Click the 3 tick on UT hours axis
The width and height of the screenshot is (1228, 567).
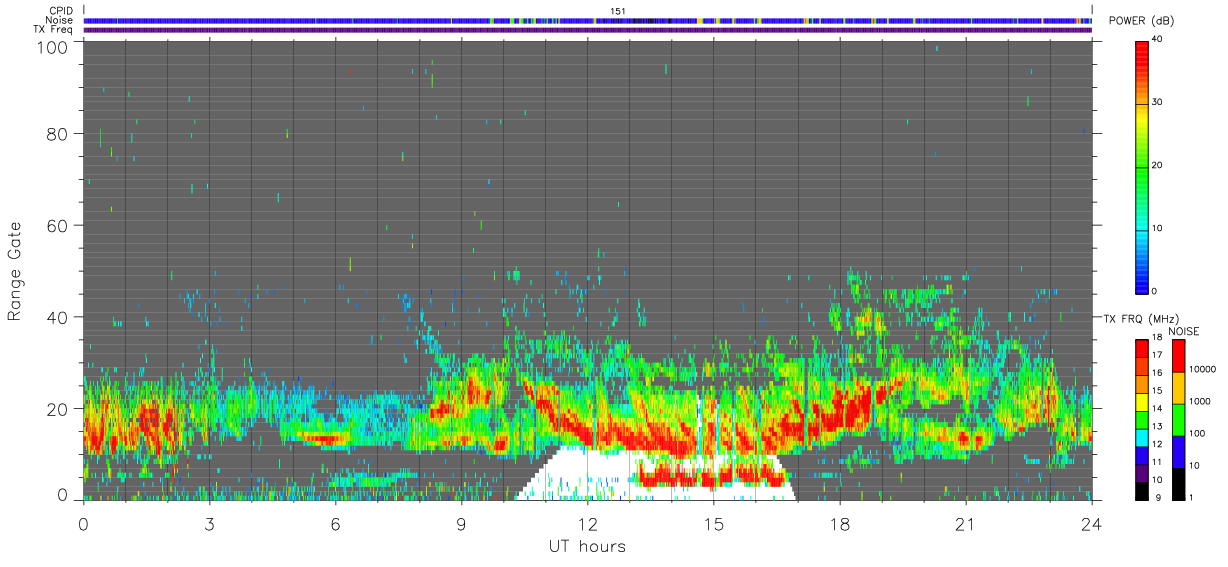pyautogui.click(x=210, y=524)
